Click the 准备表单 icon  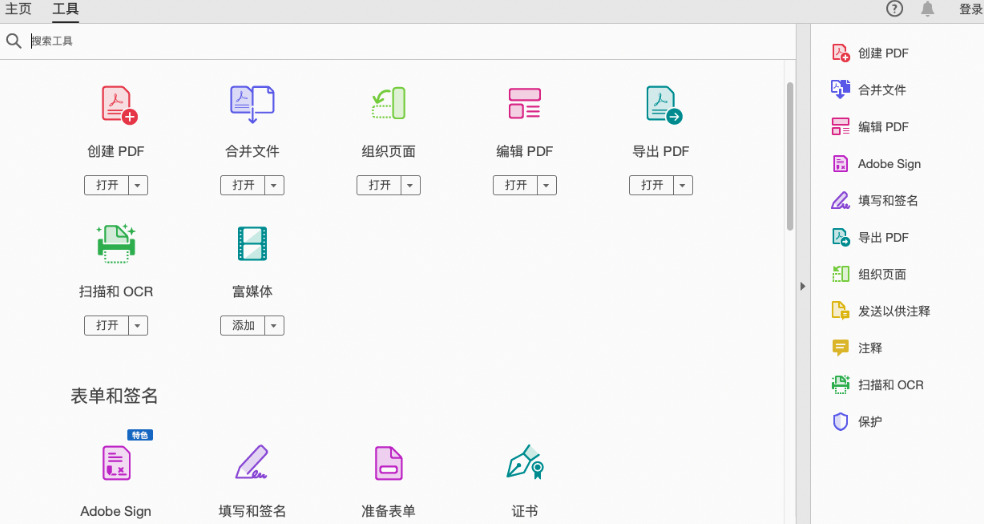[388, 463]
